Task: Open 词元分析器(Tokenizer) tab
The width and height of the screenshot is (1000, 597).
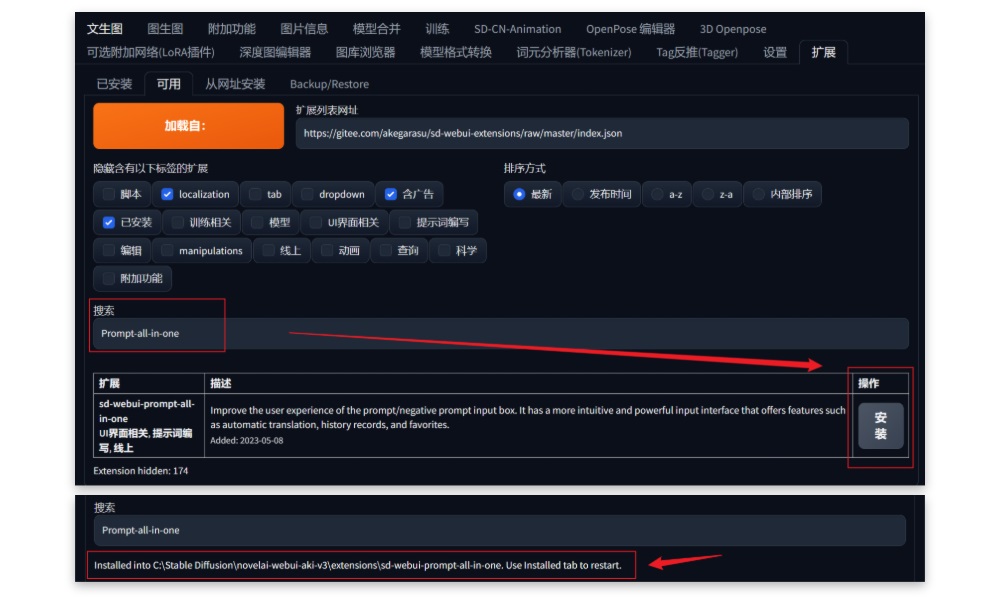Action: (574, 52)
